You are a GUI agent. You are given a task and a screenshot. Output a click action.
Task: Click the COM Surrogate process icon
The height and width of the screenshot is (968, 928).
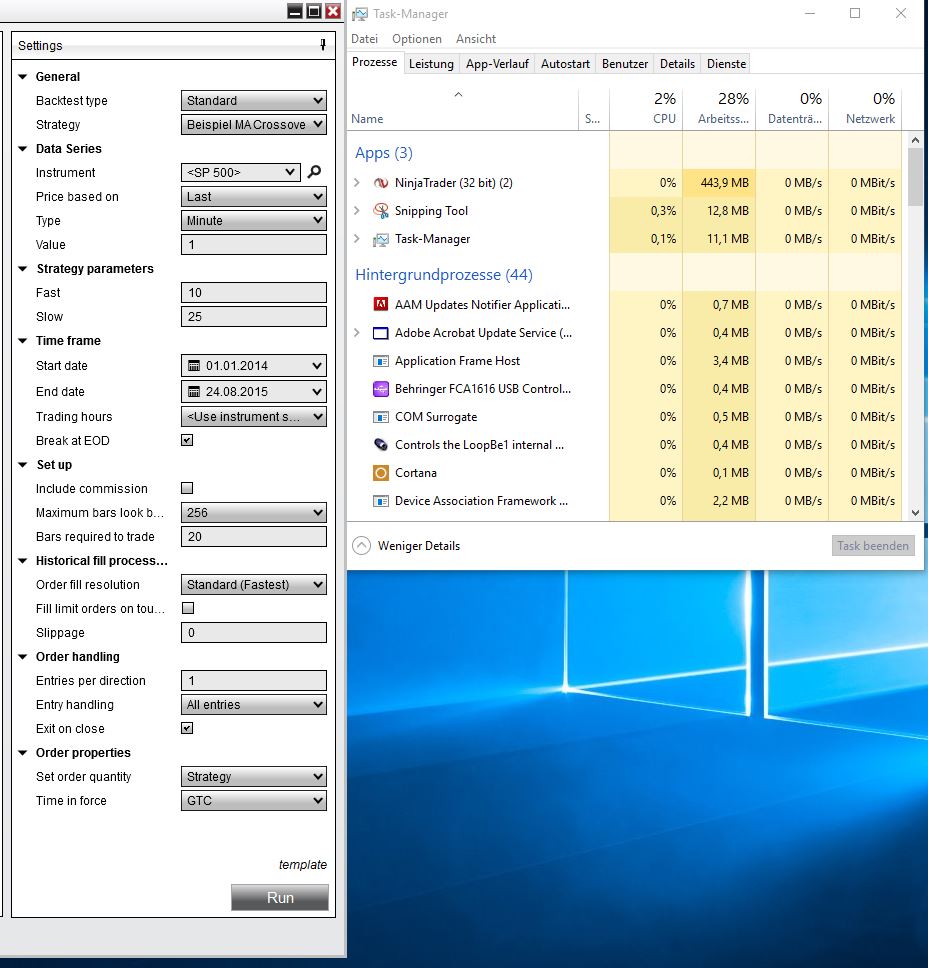click(x=381, y=417)
